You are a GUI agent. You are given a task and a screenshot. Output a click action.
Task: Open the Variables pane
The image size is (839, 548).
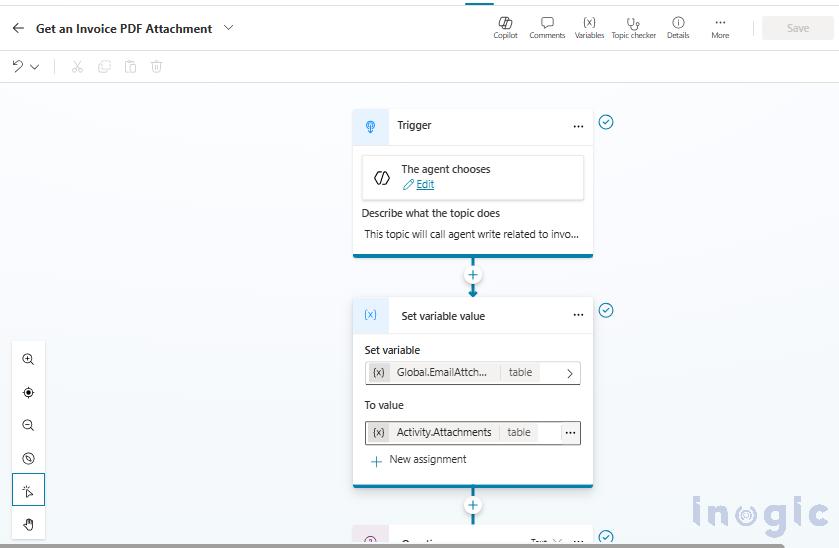[x=589, y=28]
